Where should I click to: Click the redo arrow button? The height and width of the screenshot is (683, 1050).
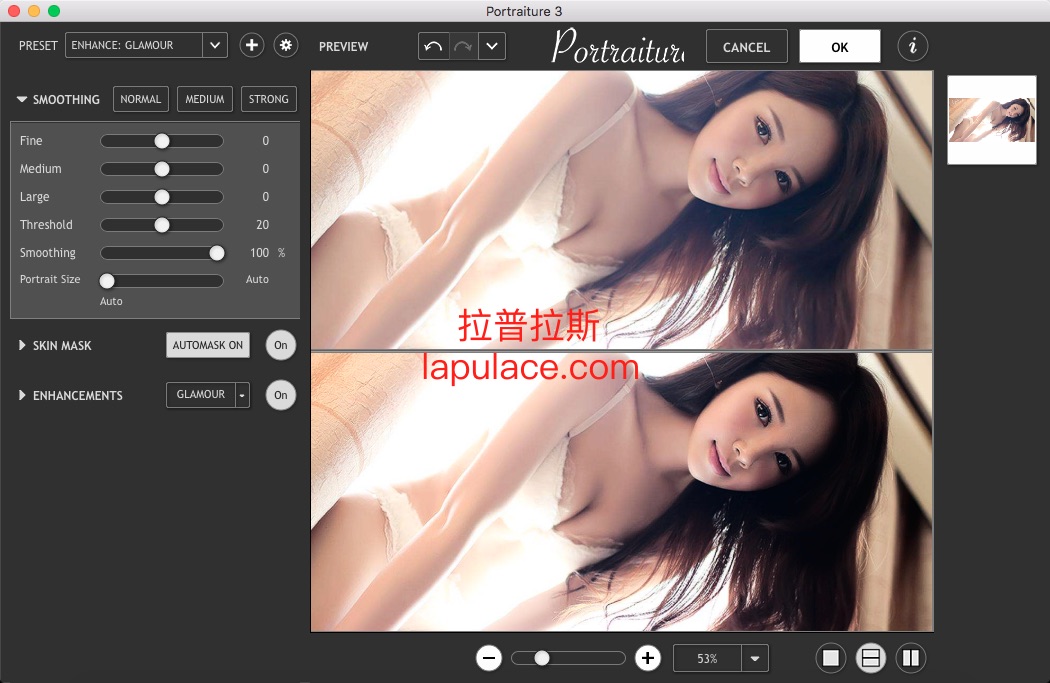(462, 46)
